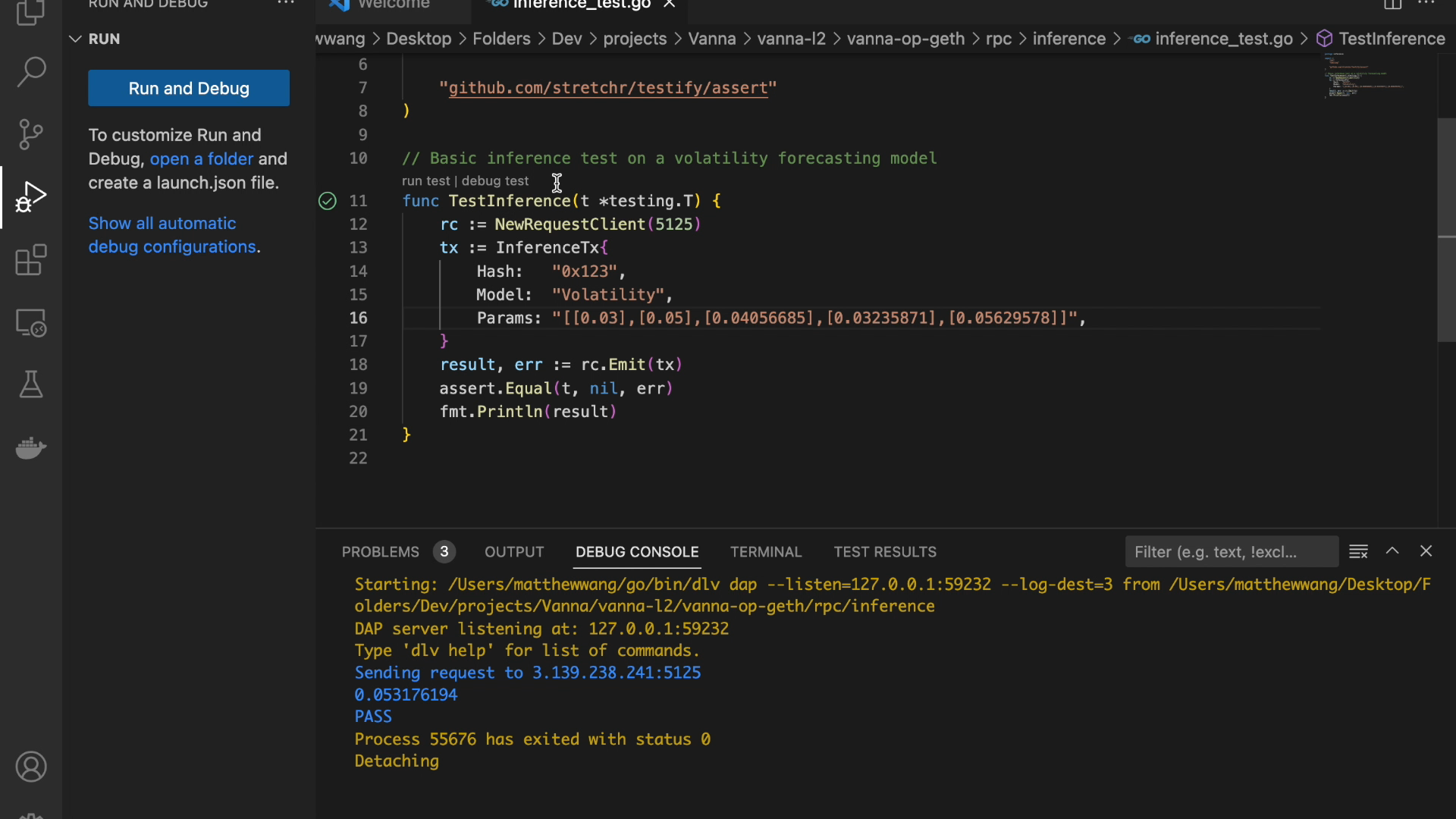Image resolution: width=1456 pixels, height=819 pixels.
Task: Click the 'Process 55676 has exited' line
Action: (532, 739)
